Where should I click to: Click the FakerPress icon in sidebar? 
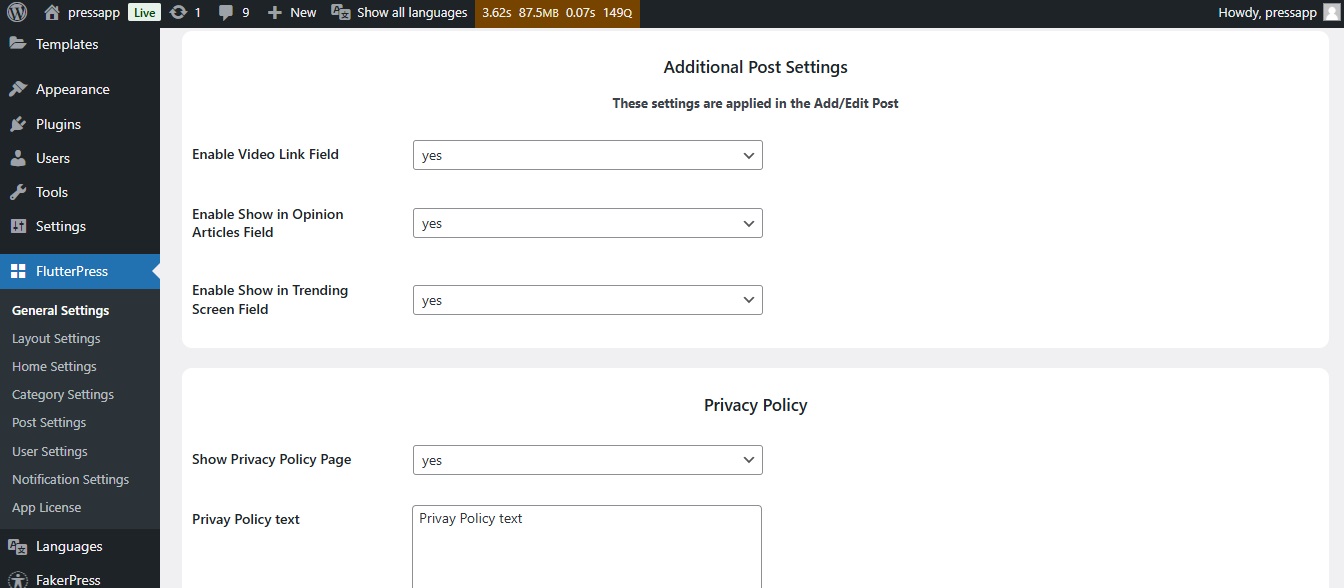coord(17,579)
